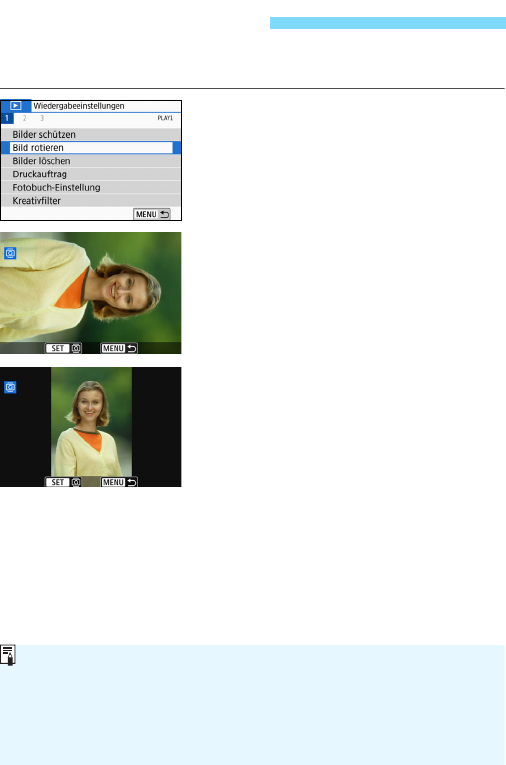Click SET rotate button under sideways photo

(x=63, y=348)
